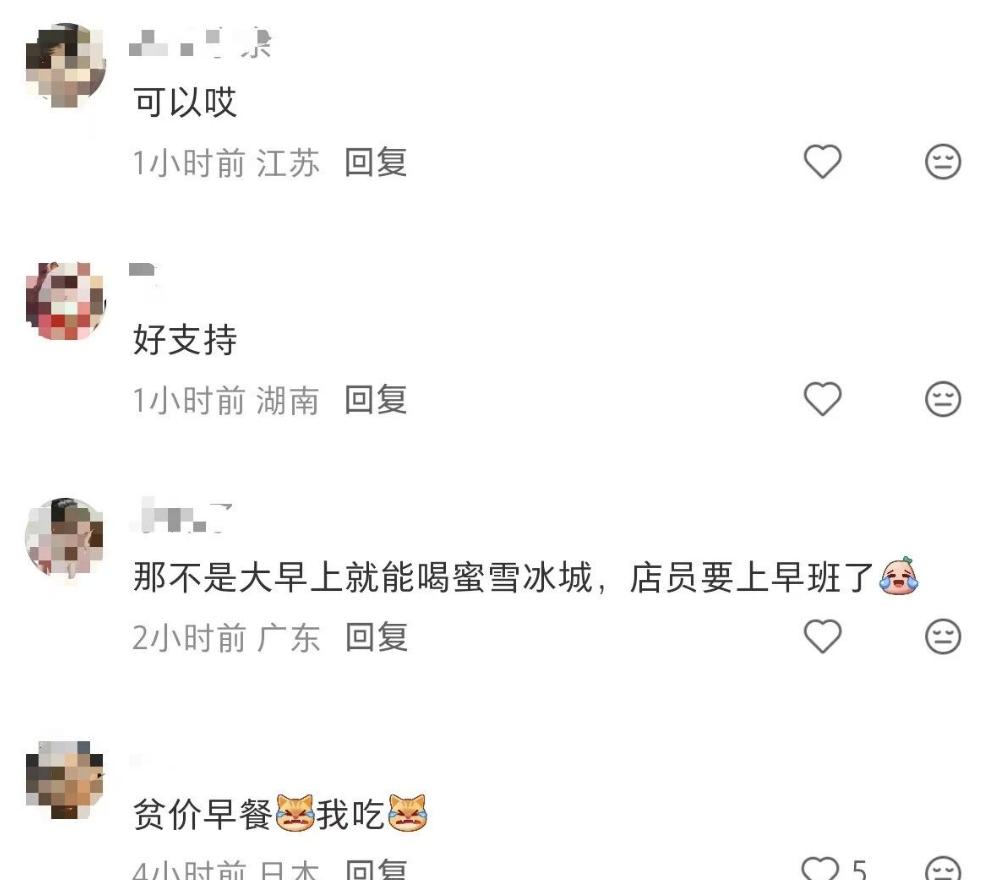Screen dimensions: 999x880
Task: Dislike the 蜜雪冰城 comment from Guangdong
Action: (x=943, y=637)
